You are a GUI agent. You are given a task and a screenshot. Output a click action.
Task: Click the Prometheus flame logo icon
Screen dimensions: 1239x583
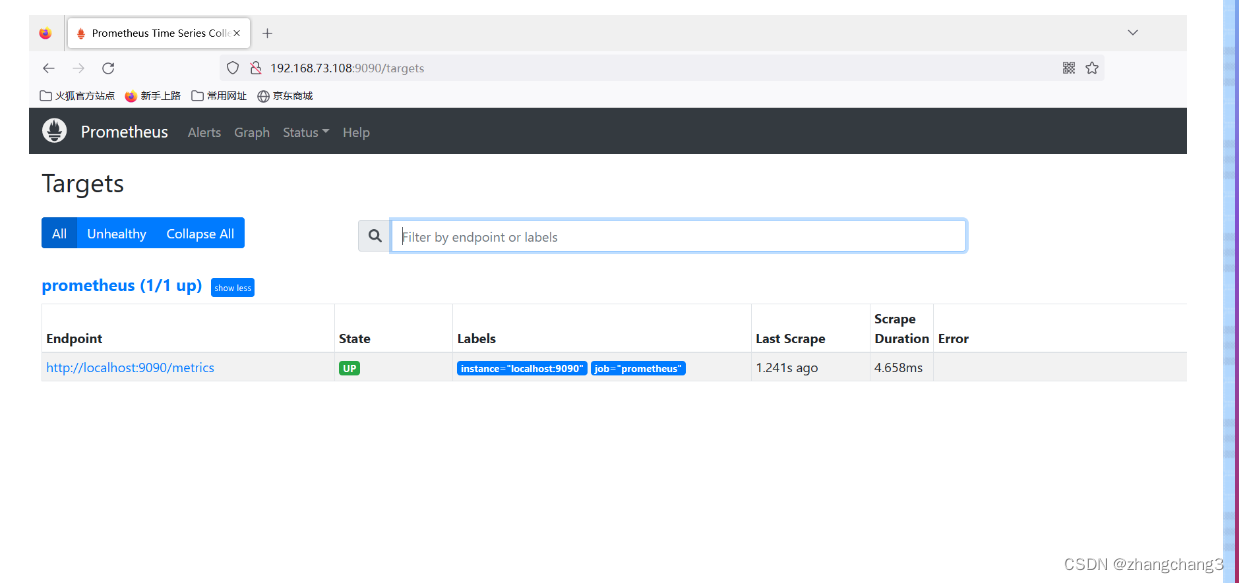click(54, 131)
